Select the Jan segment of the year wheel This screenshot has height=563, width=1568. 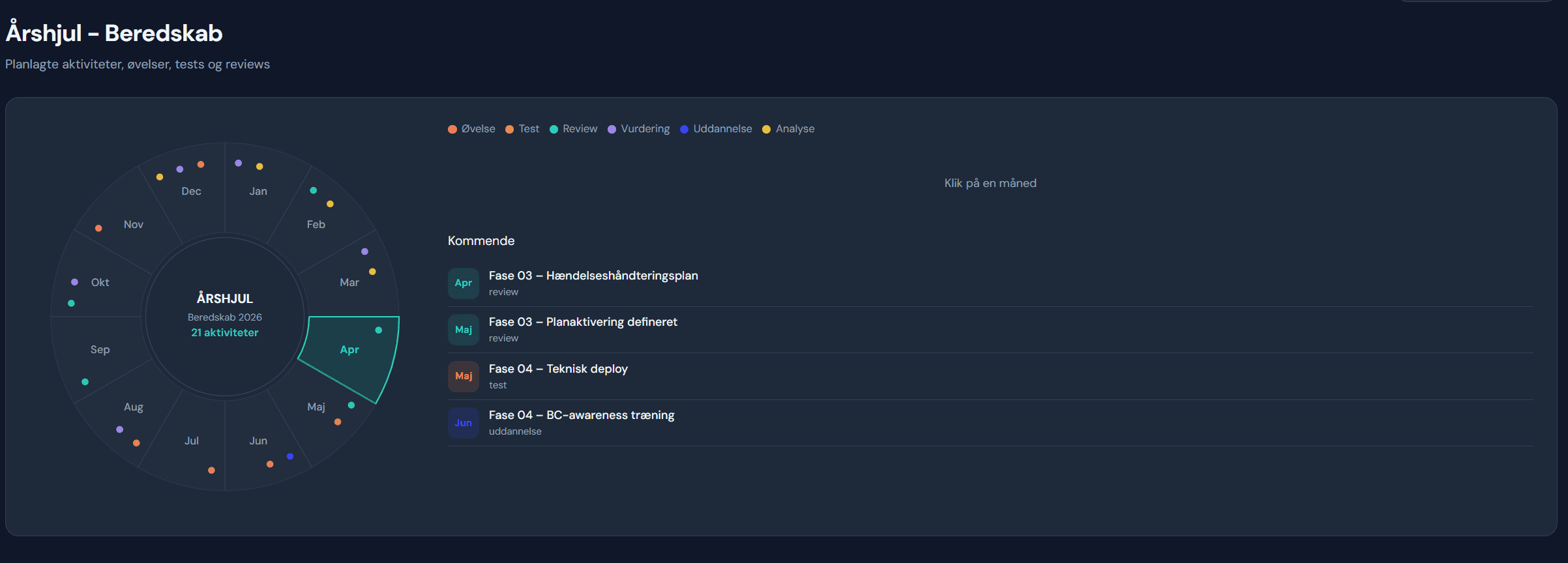(258, 192)
